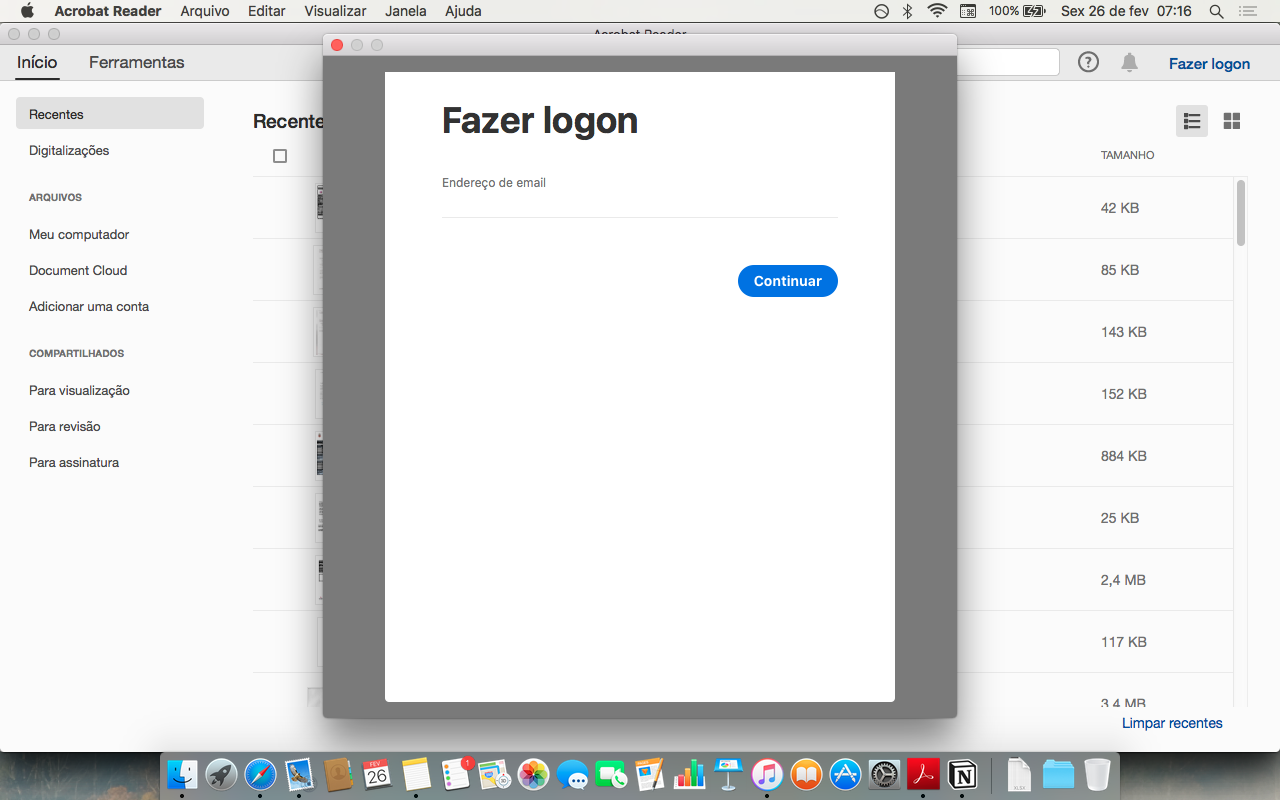Open the Janela menu
Viewport: 1280px width, 800px height.
tap(405, 11)
